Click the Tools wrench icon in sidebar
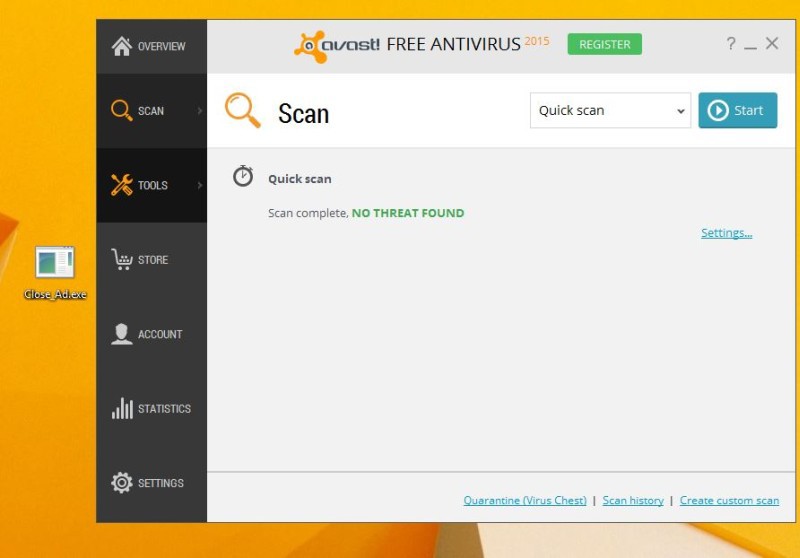 coord(121,185)
